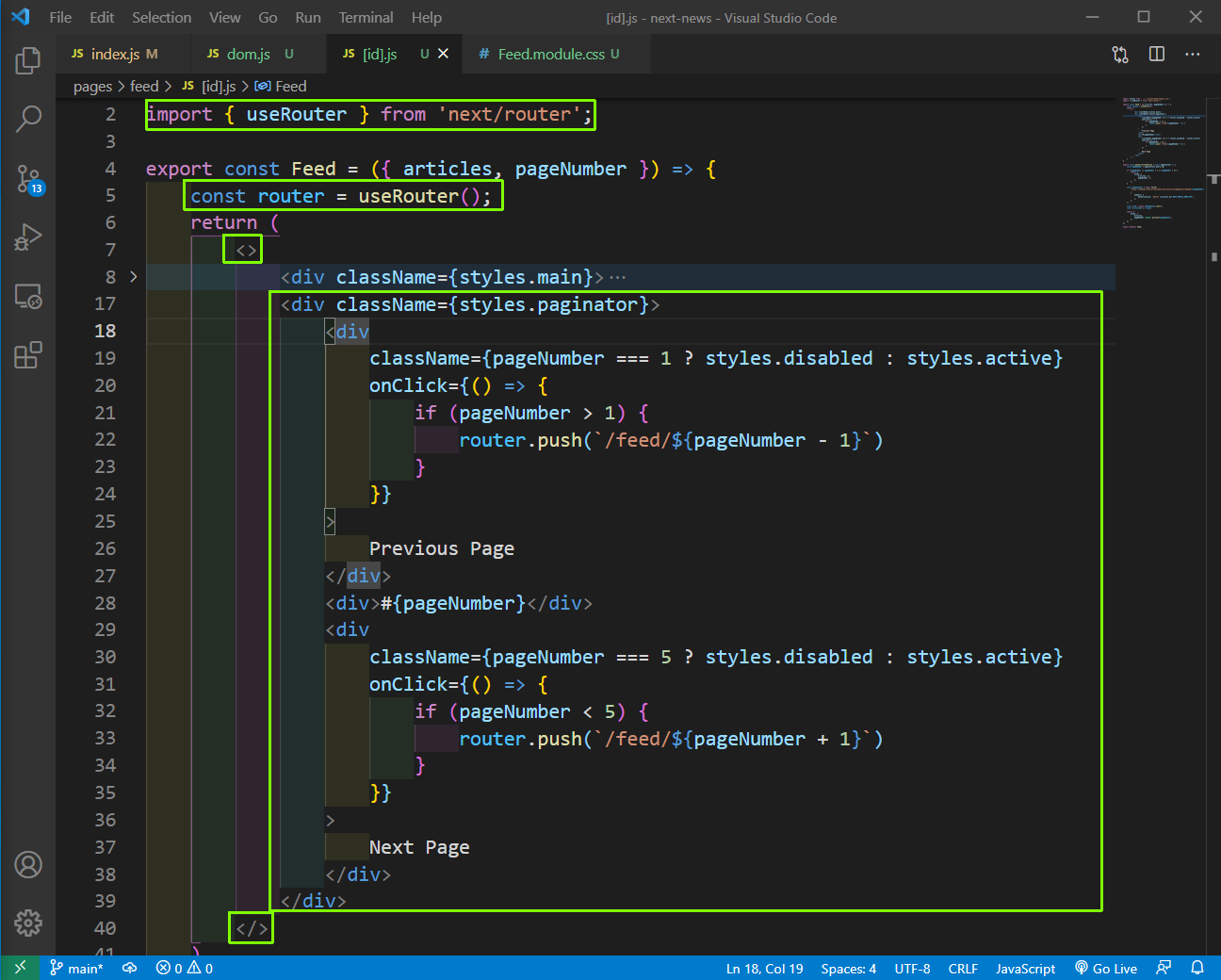The width and height of the screenshot is (1221, 980).
Task: Open the Go menu
Action: (x=268, y=17)
